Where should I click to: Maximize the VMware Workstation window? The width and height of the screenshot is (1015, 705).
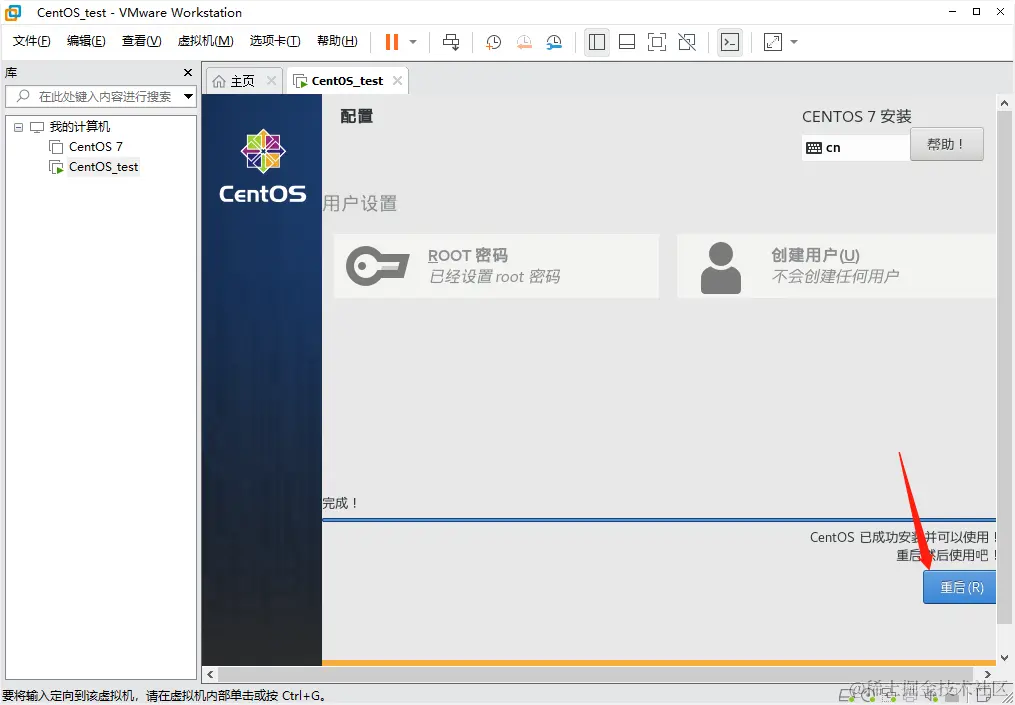(976, 12)
